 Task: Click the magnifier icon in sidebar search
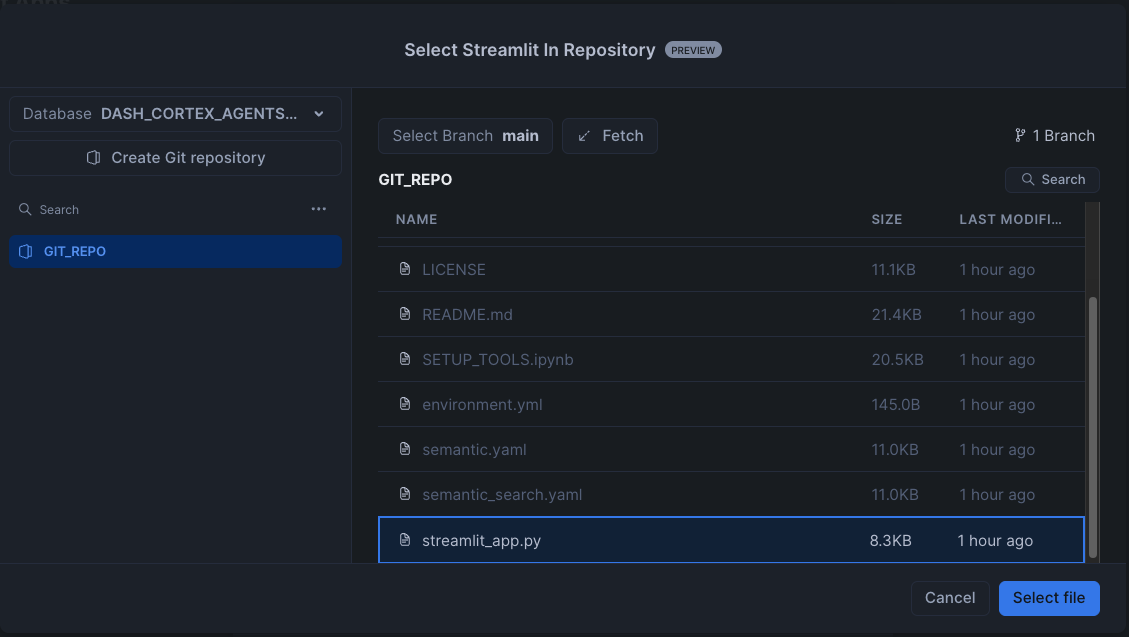[x=25, y=209]
